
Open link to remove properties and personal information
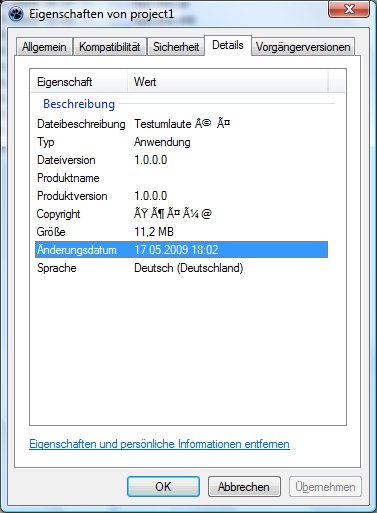coord(159,444)
